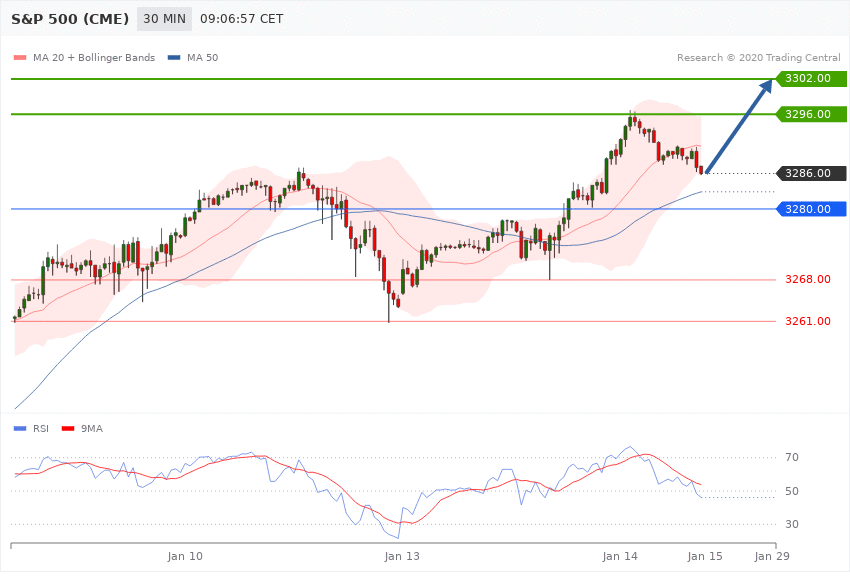The image size is (850, 576).
Task: Select the 3302.00 resistance price tag
Action: click(812, 79)
